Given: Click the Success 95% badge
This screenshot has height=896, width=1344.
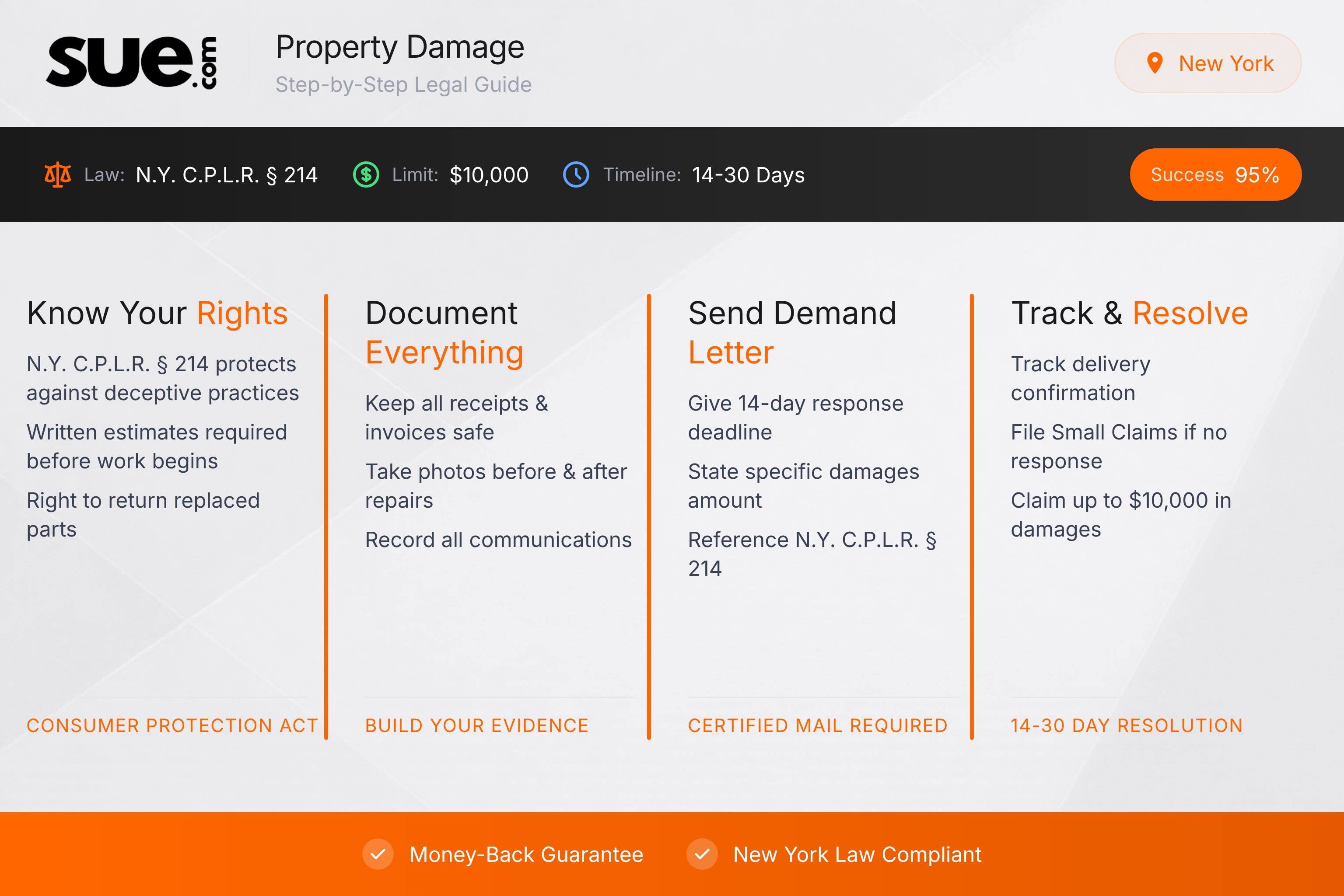Looking at the screenshot, I should [1215, 174].
